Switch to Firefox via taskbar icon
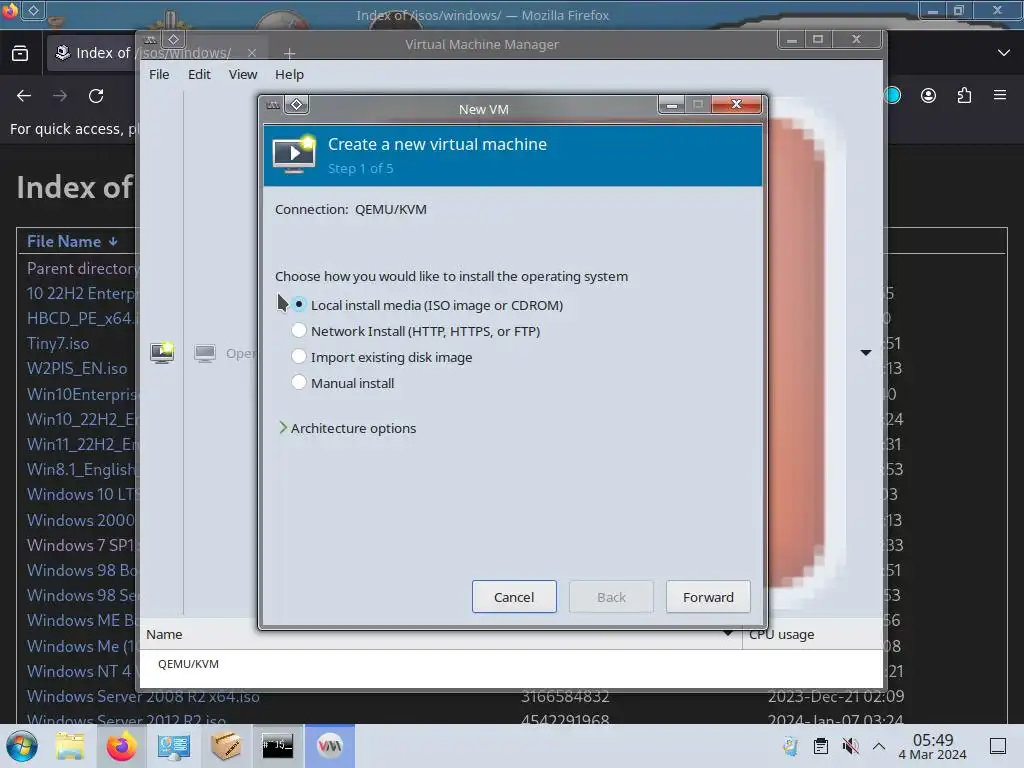1024x768 pixels. (121, 746)
